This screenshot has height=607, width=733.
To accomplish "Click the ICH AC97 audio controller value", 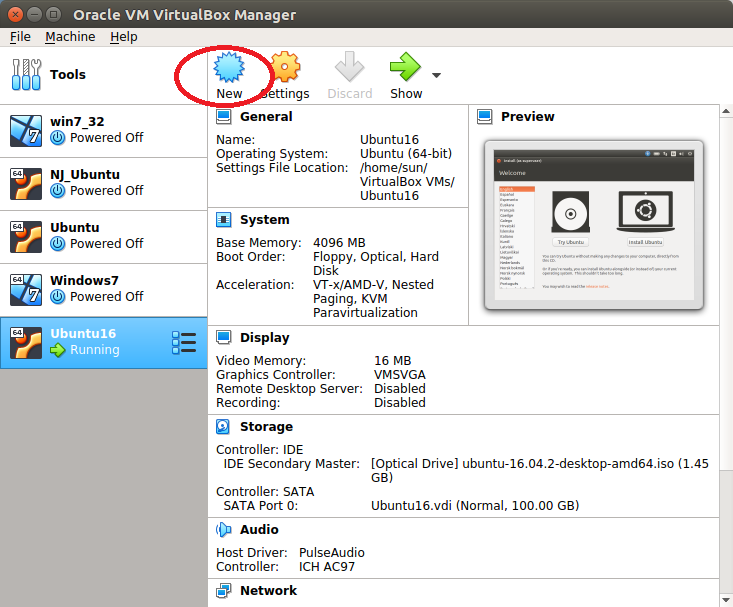I will [x=327, y=566].
